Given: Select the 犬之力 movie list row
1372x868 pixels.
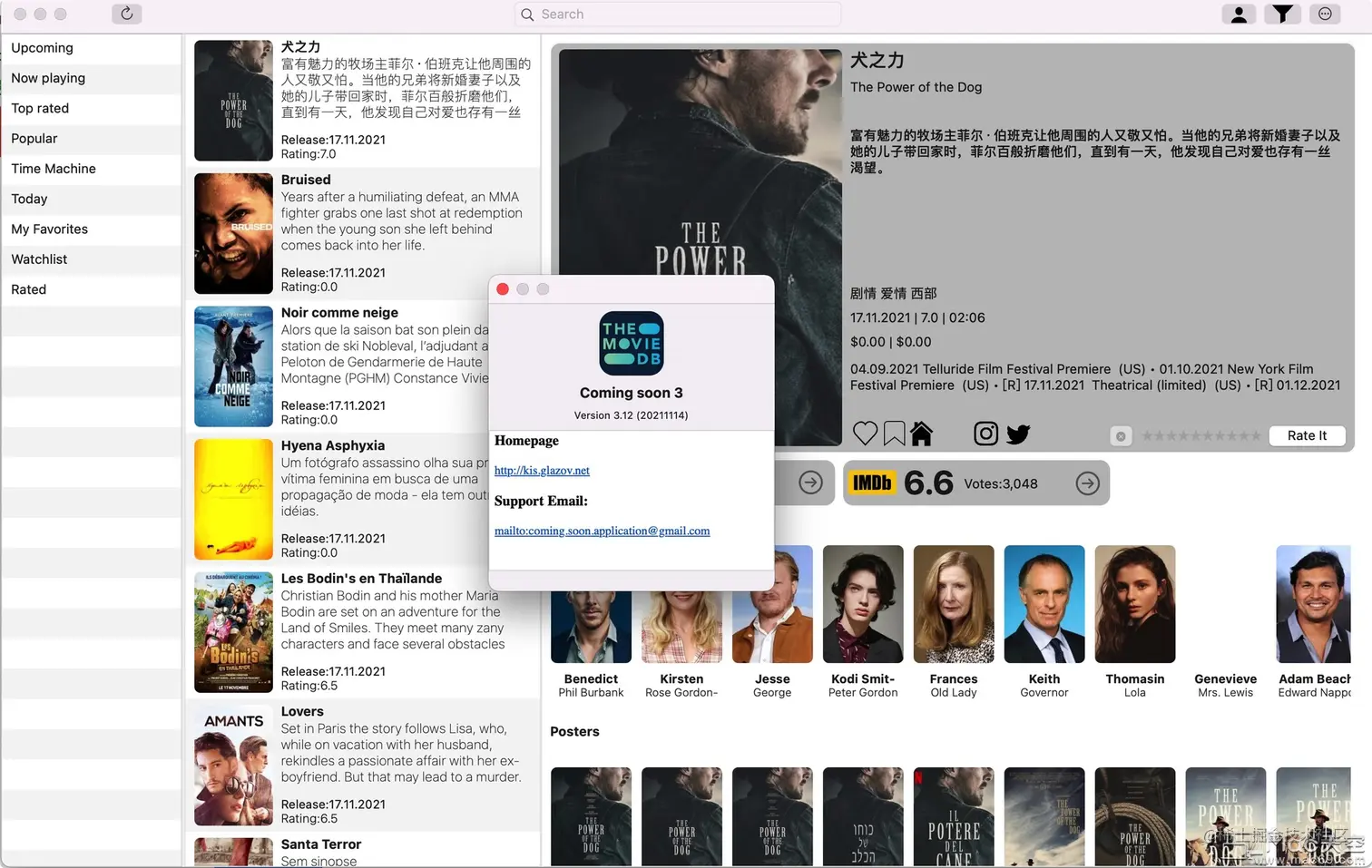Looking at the screenshot, I should click(x=363, y=101).
